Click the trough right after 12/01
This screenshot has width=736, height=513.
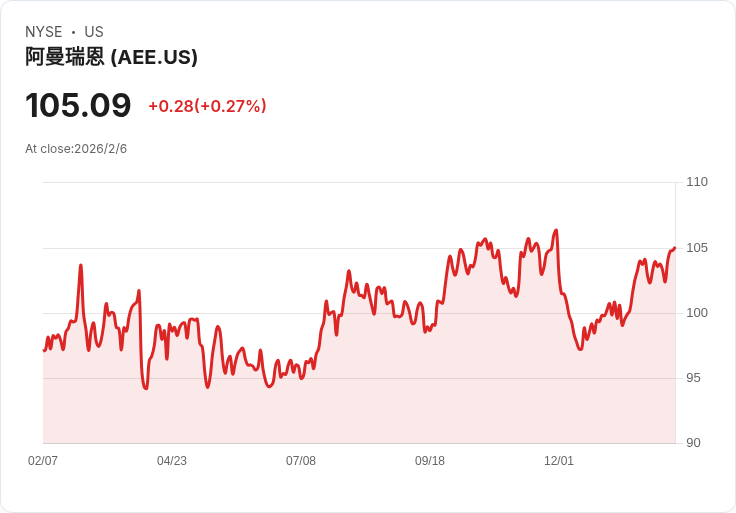click(x=580, y=349)
